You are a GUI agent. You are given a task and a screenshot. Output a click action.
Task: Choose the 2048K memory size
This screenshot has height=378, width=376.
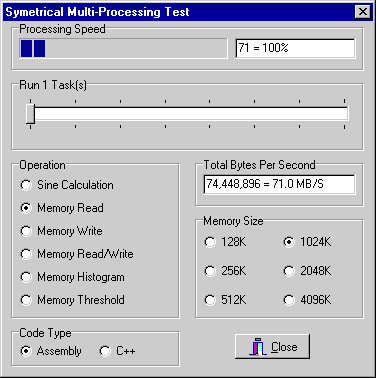coord(307,271)
